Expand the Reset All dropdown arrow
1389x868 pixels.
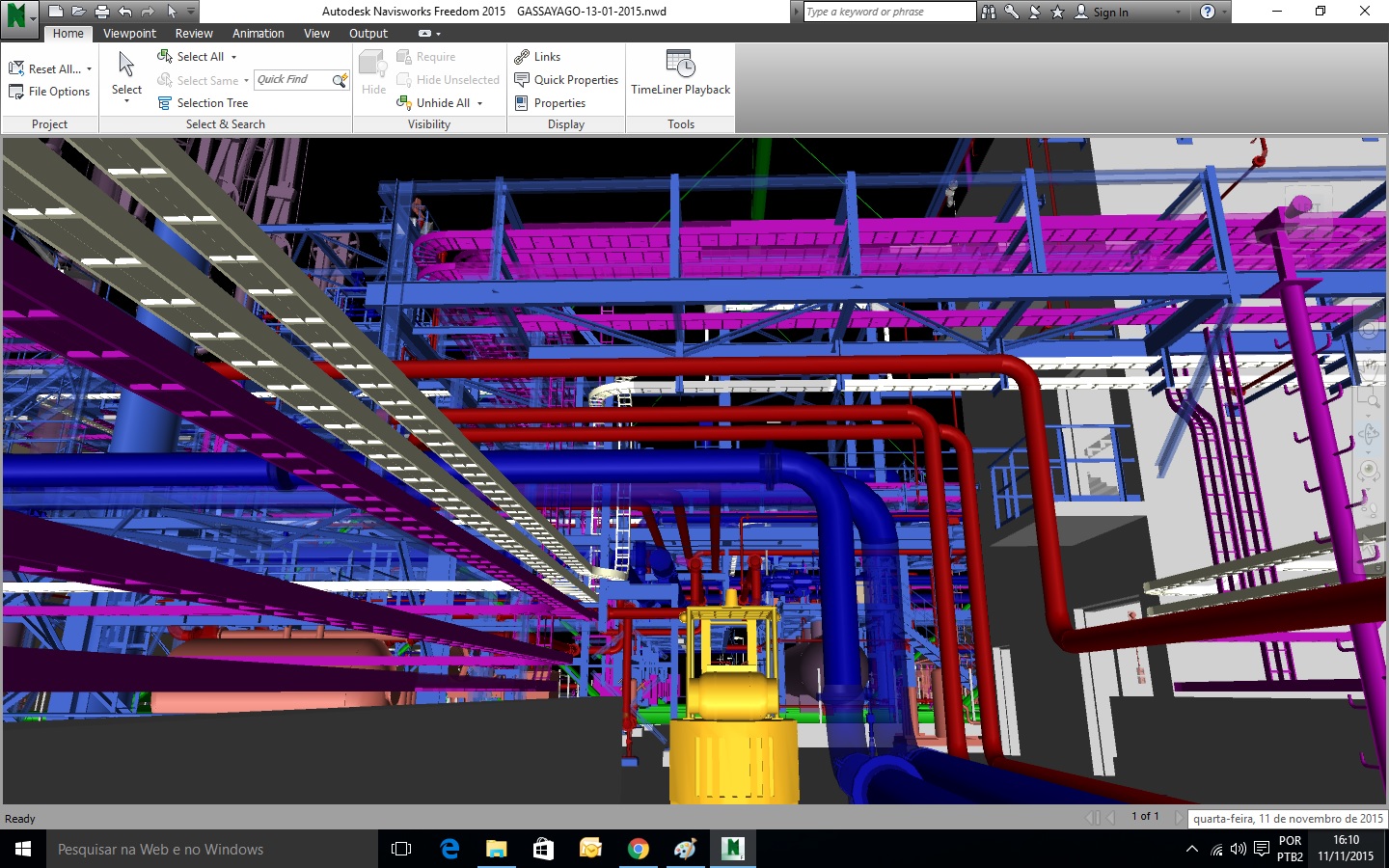pyautogui.click(x=89, y=69)
